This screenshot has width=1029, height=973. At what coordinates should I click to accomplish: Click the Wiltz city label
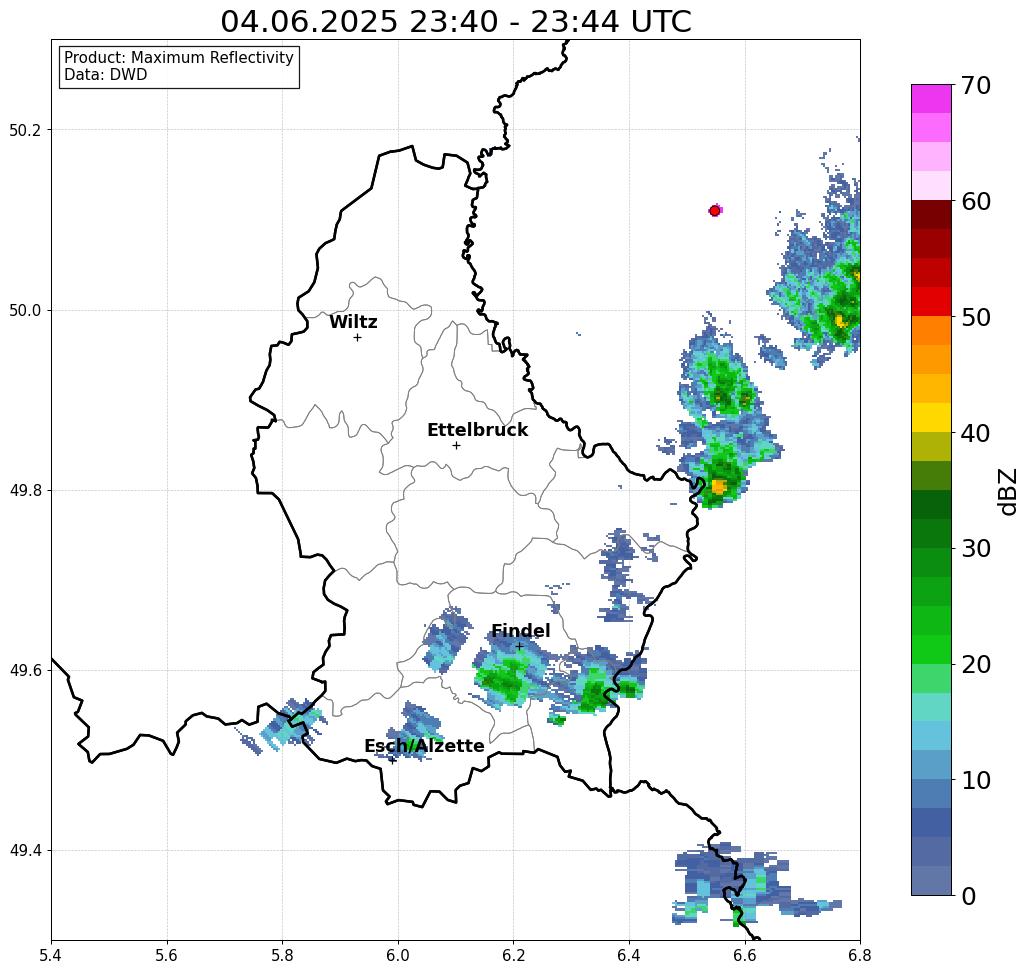point(353,322)
